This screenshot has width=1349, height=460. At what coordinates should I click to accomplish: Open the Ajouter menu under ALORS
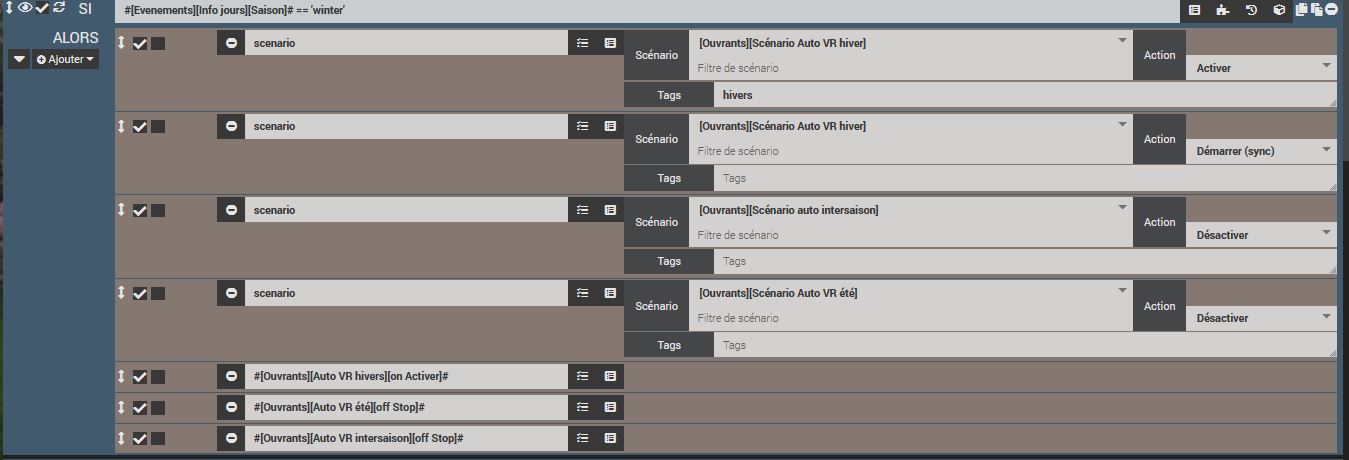[66, 60]
